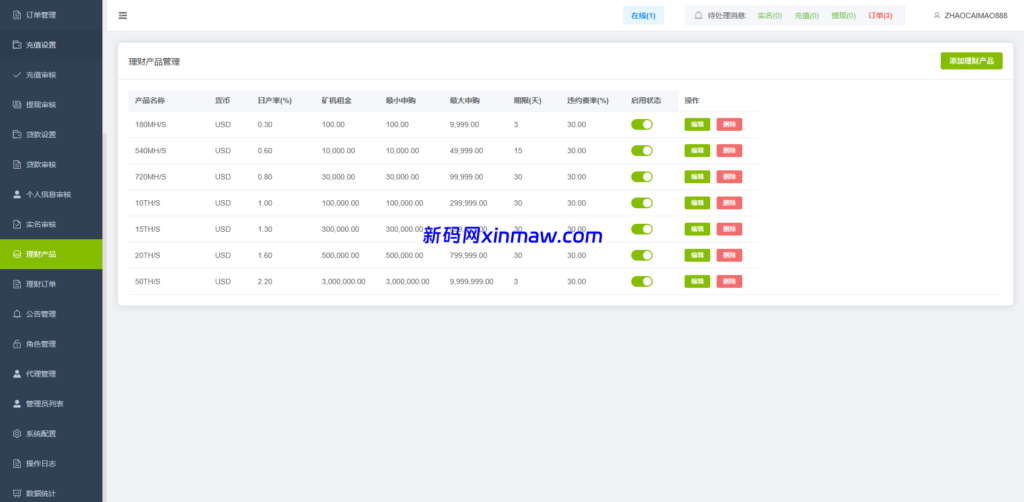Click the 管理员列表 person icon
This screenshot has width=1024, height=502.
[x=18, y=403]
